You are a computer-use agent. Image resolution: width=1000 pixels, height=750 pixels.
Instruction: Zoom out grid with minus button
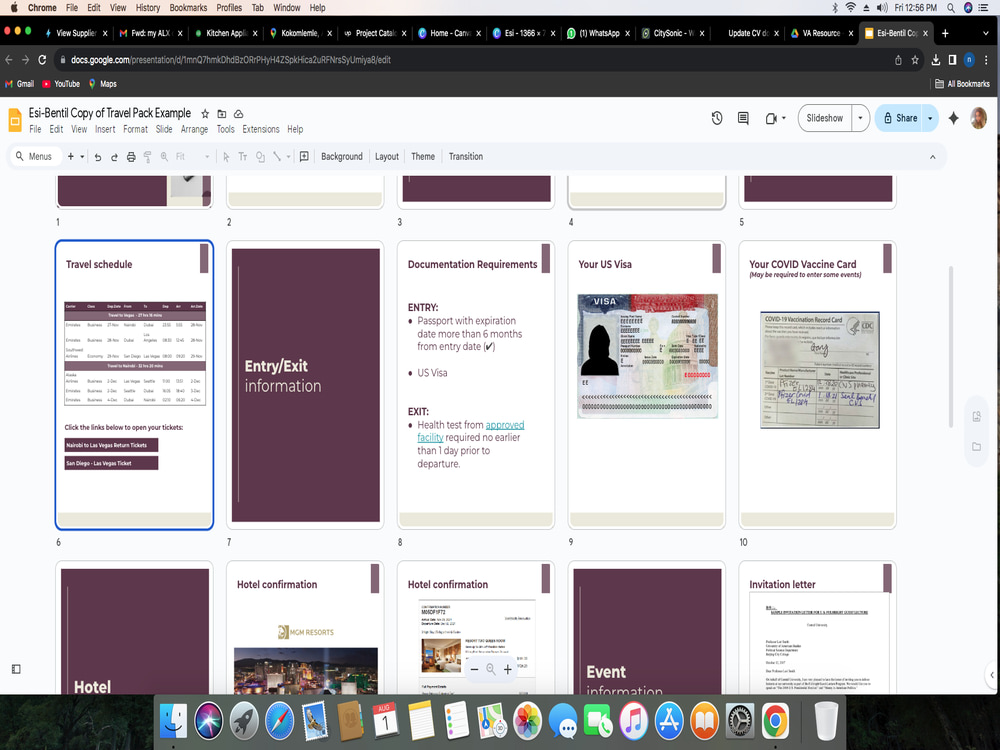click(474, 670)
